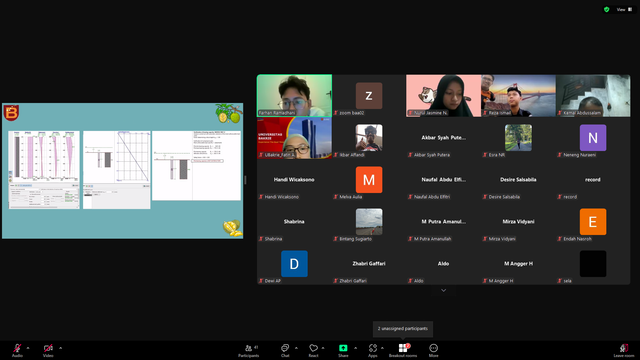Click the 'Dewi AP' name label

coord(273,281)
